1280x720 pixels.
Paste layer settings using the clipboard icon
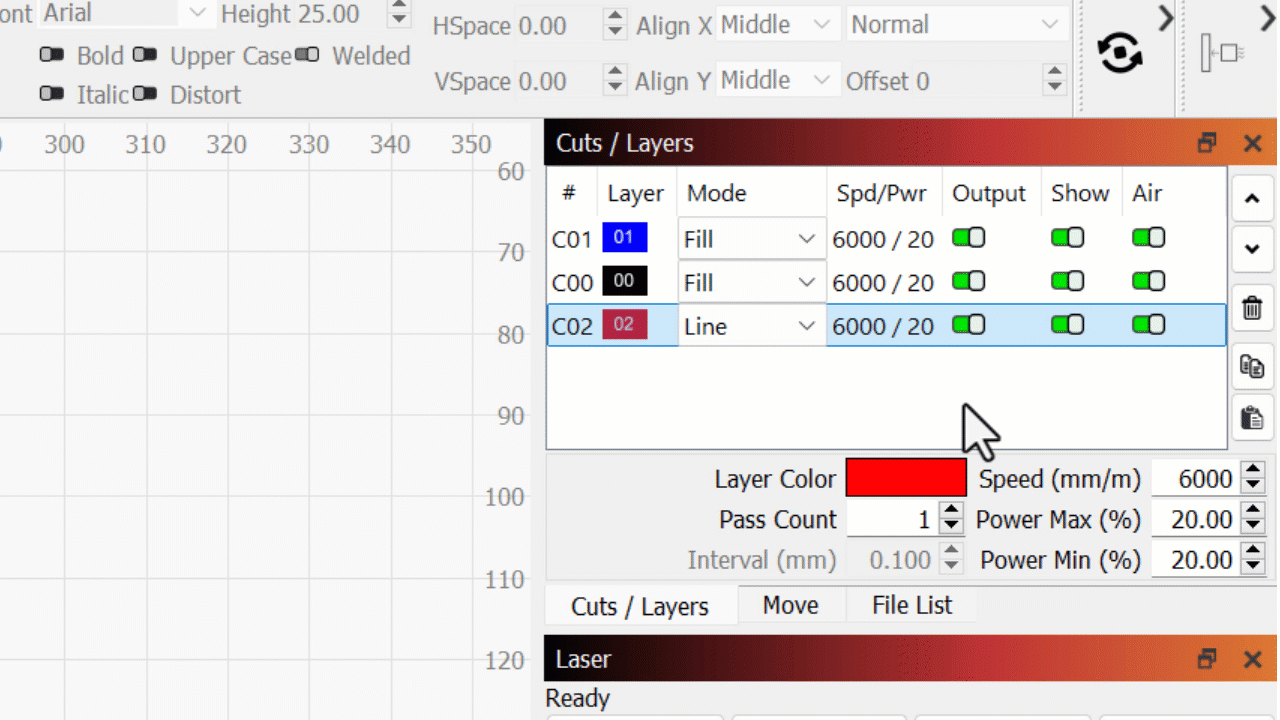[1252, 417]
